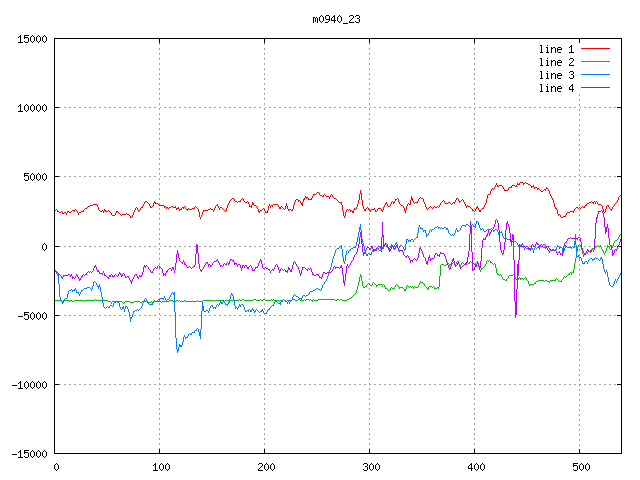Click the 15000 y-axis tick label
The image size is (640, 480).
pyautogui.click(x=32, y=39)
